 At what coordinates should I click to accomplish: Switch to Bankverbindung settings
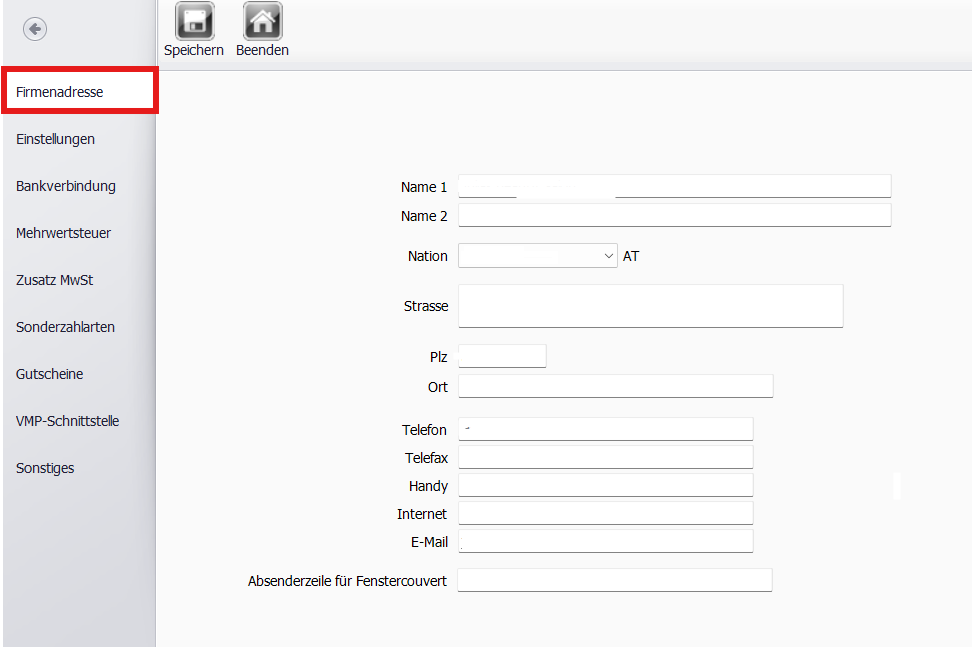click(66, 186)
